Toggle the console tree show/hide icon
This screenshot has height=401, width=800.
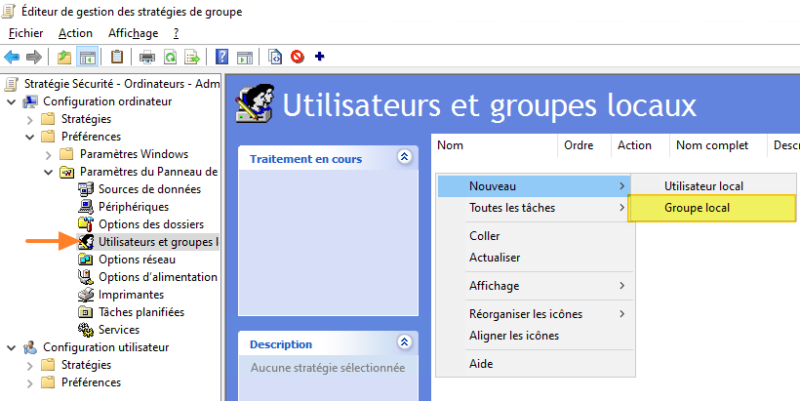tap(87, 57)
